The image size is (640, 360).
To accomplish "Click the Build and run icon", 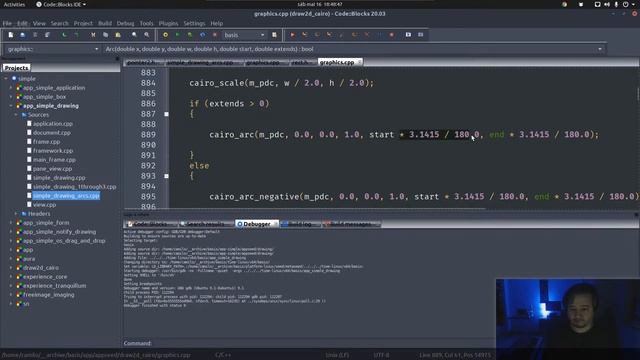I will [190, 35].
